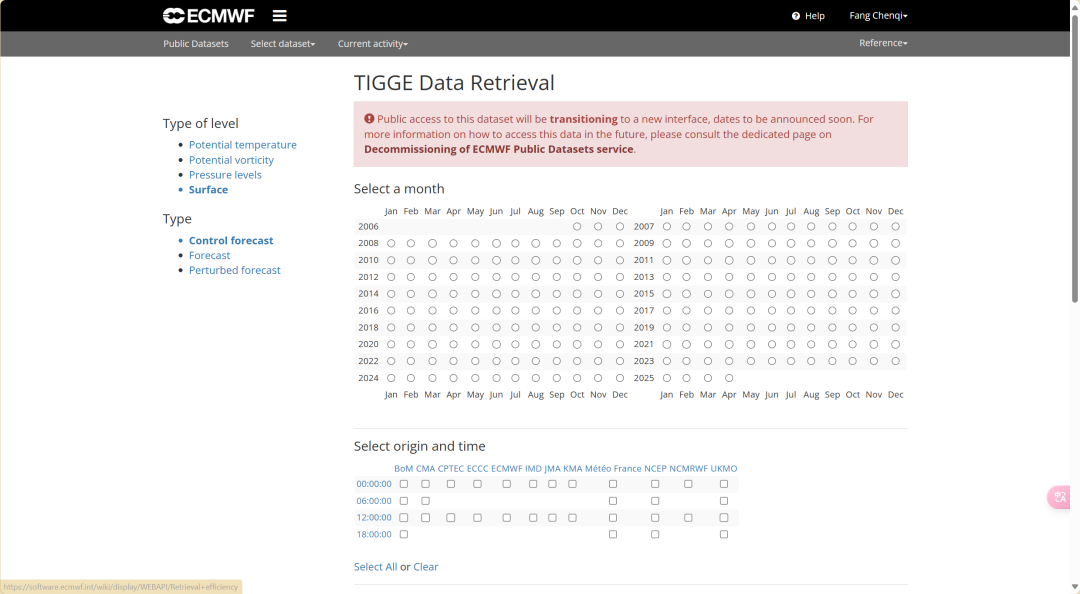Select Control forecast type
This screenshot has height=594, width=1080.
231,240
